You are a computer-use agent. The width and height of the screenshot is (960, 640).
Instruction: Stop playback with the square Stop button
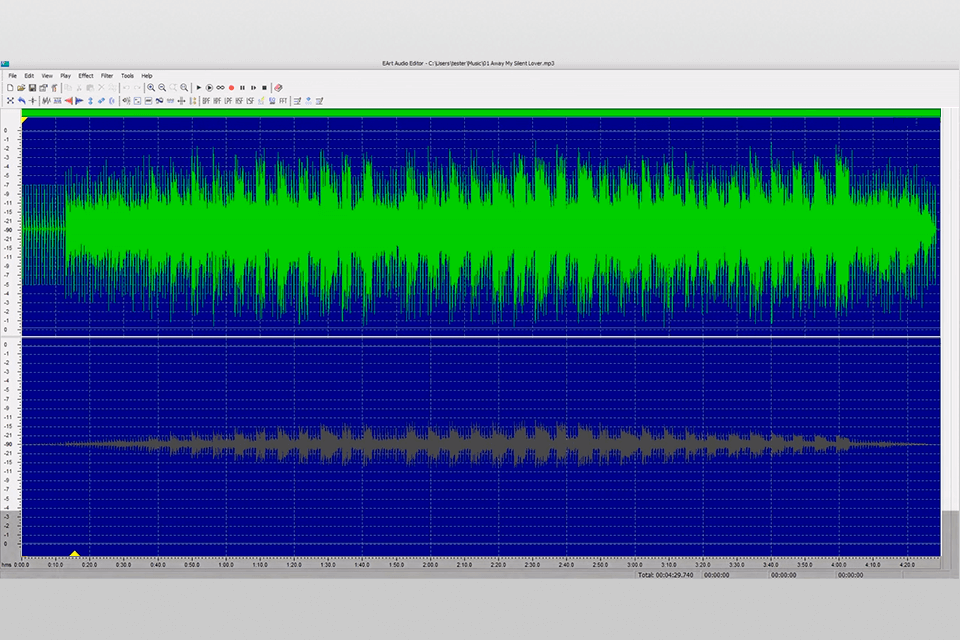tap(264, 88)
